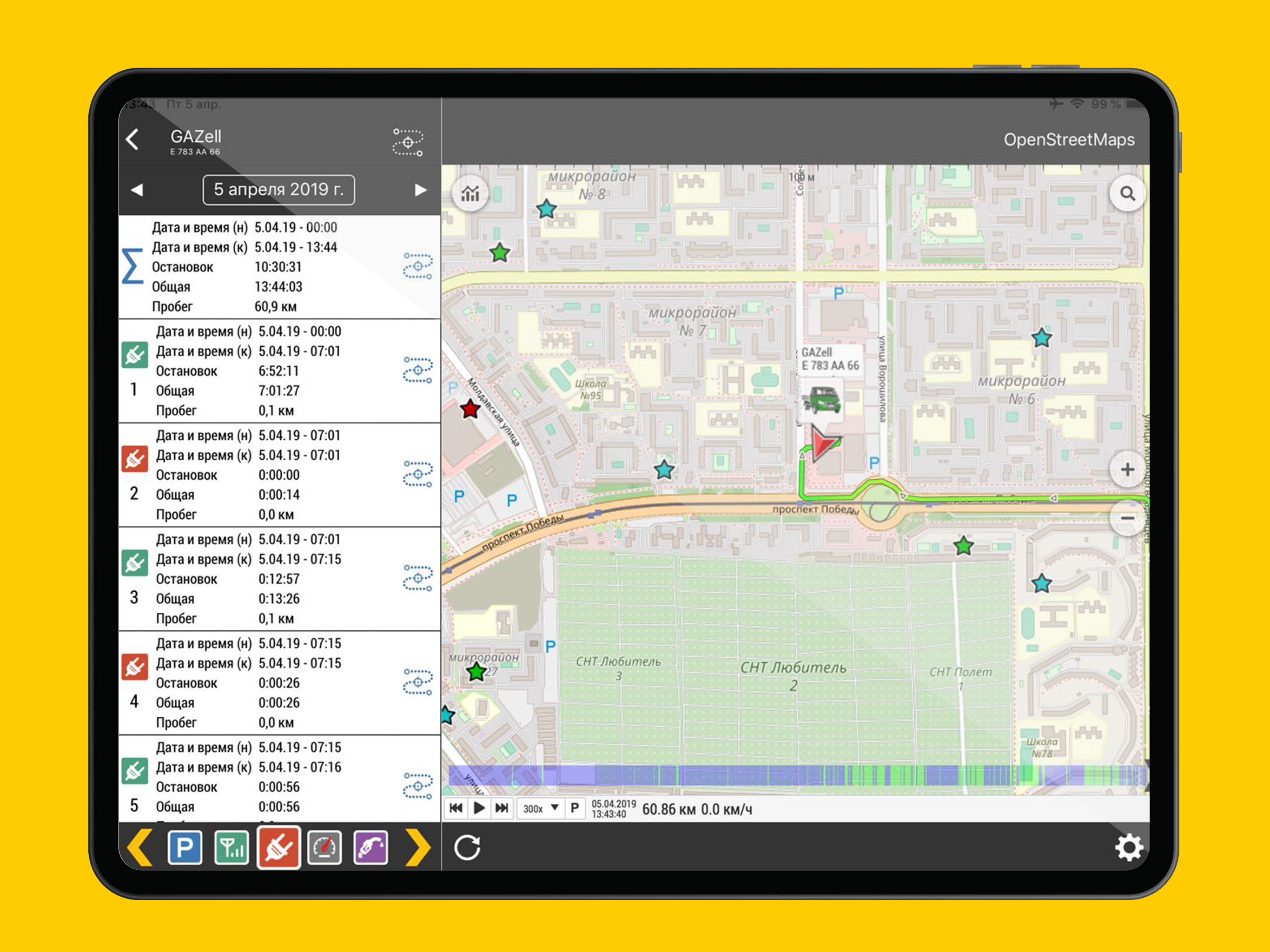Select the red ignition icon of segment 4
This screenshot has width=1270, height=952.
tap(134, 667)
